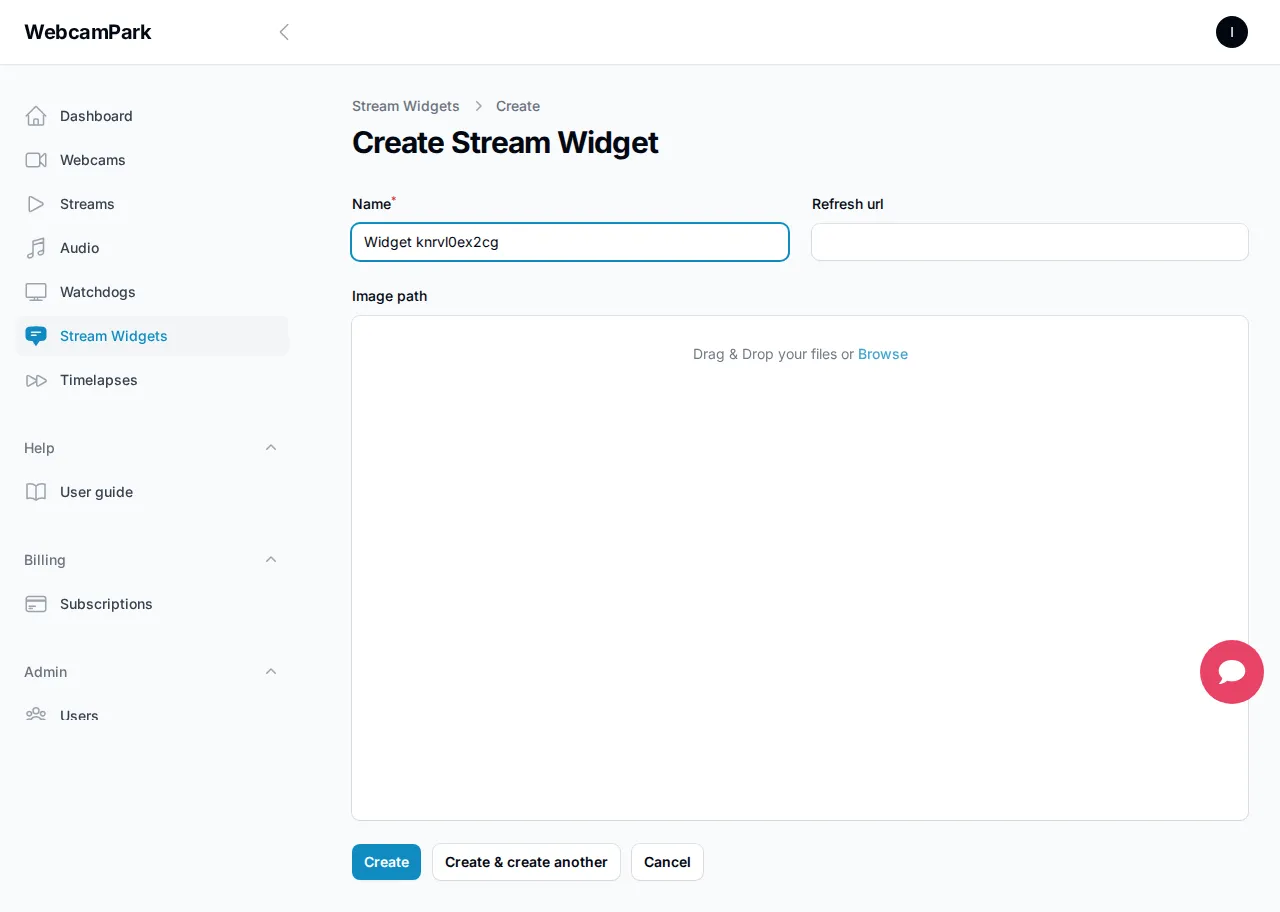This screenshot has height=912, width=1280.
Task: Collapse the Admin section
Action: [x=271, y=672]
